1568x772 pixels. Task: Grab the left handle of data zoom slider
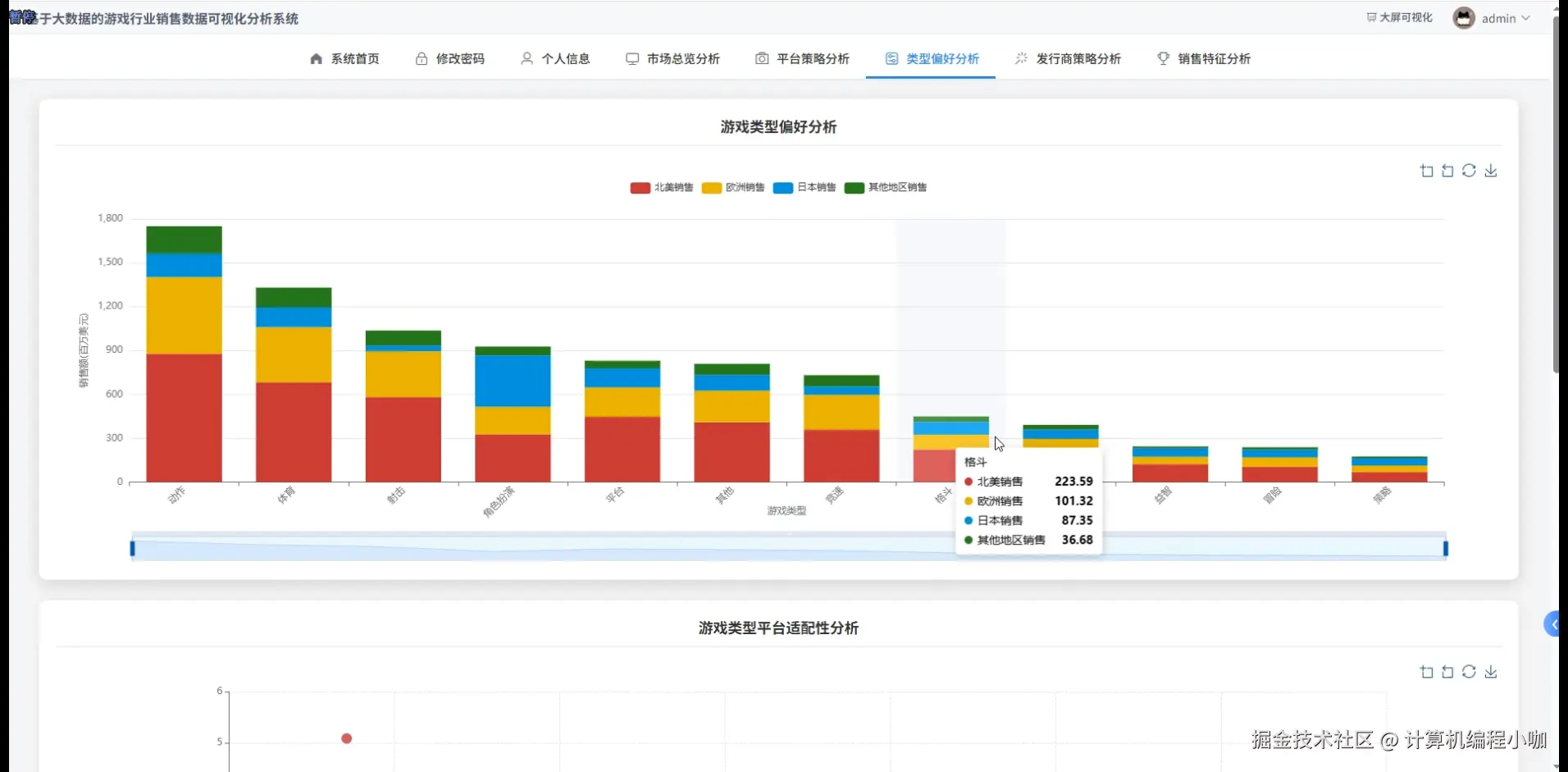(132, 548)
